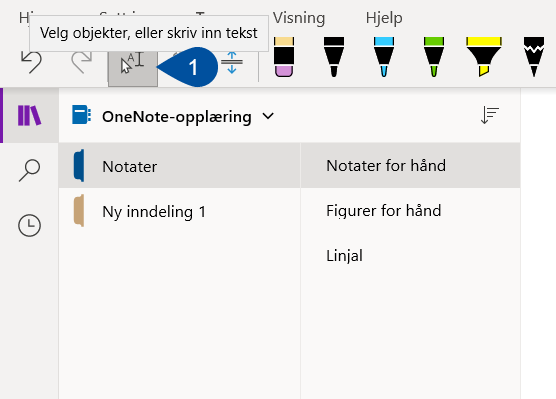This screenshot has height=399, width=556.
Task: Click the Redo arrow icon
Action: coord(82,62)
